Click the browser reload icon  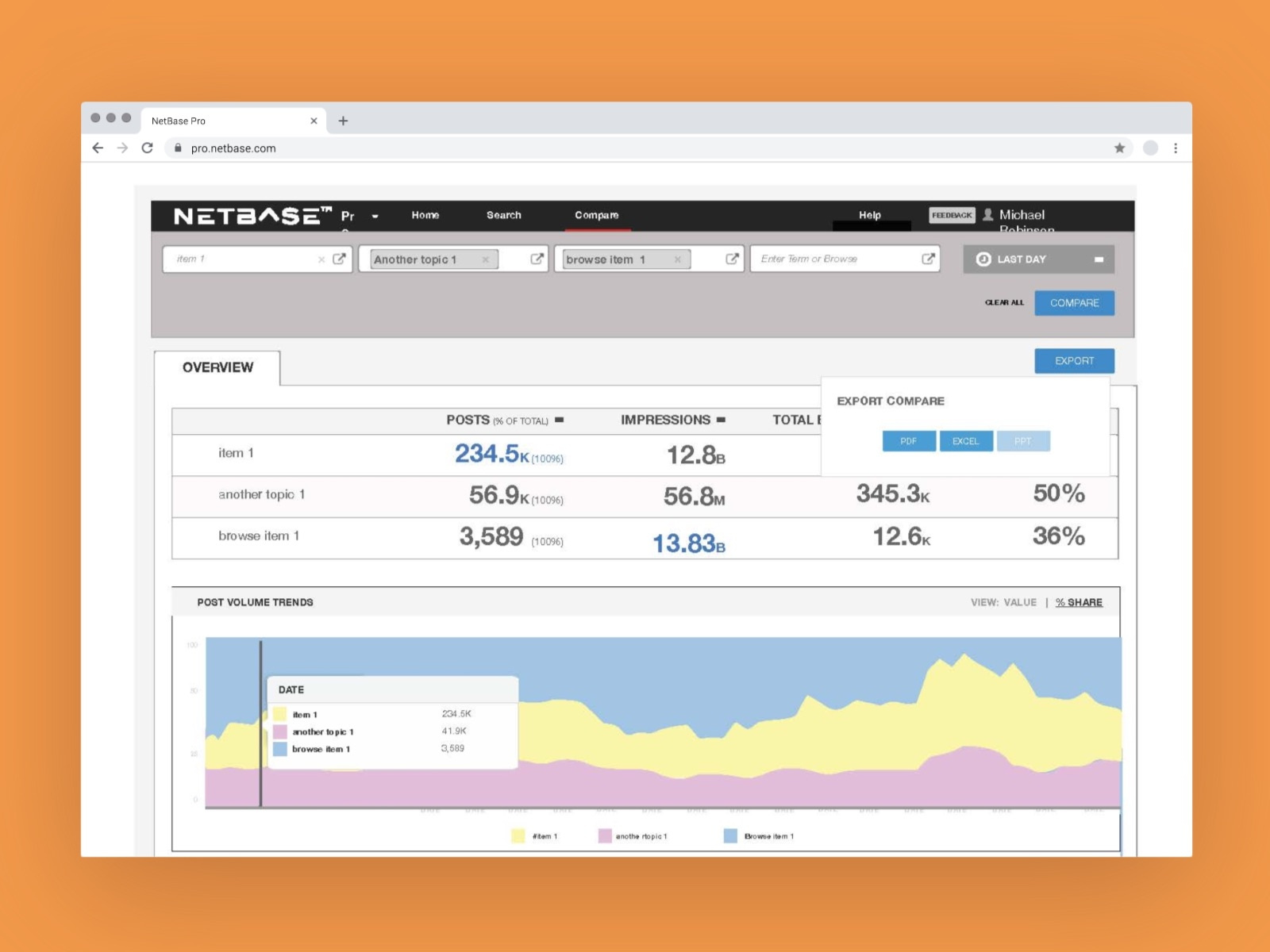pyautogui.click(x=148, y=148)
